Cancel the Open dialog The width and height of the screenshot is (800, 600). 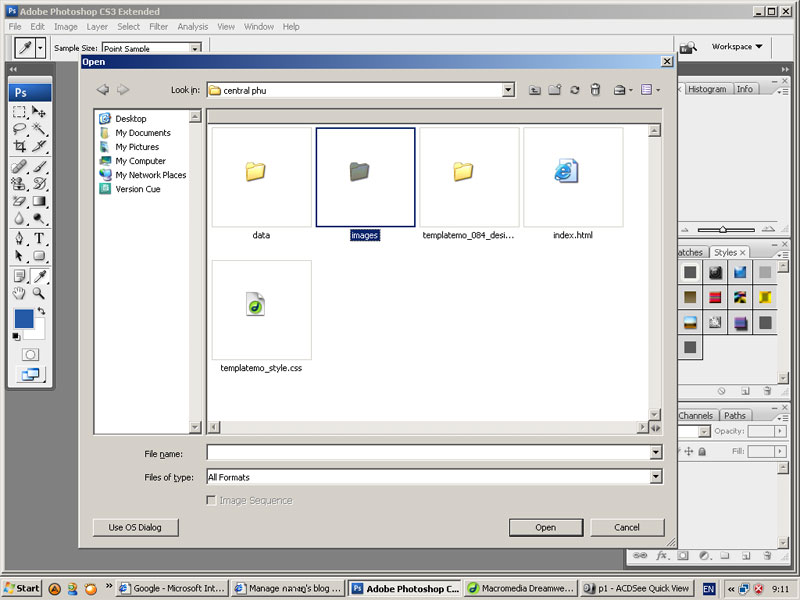click(627, 528)
